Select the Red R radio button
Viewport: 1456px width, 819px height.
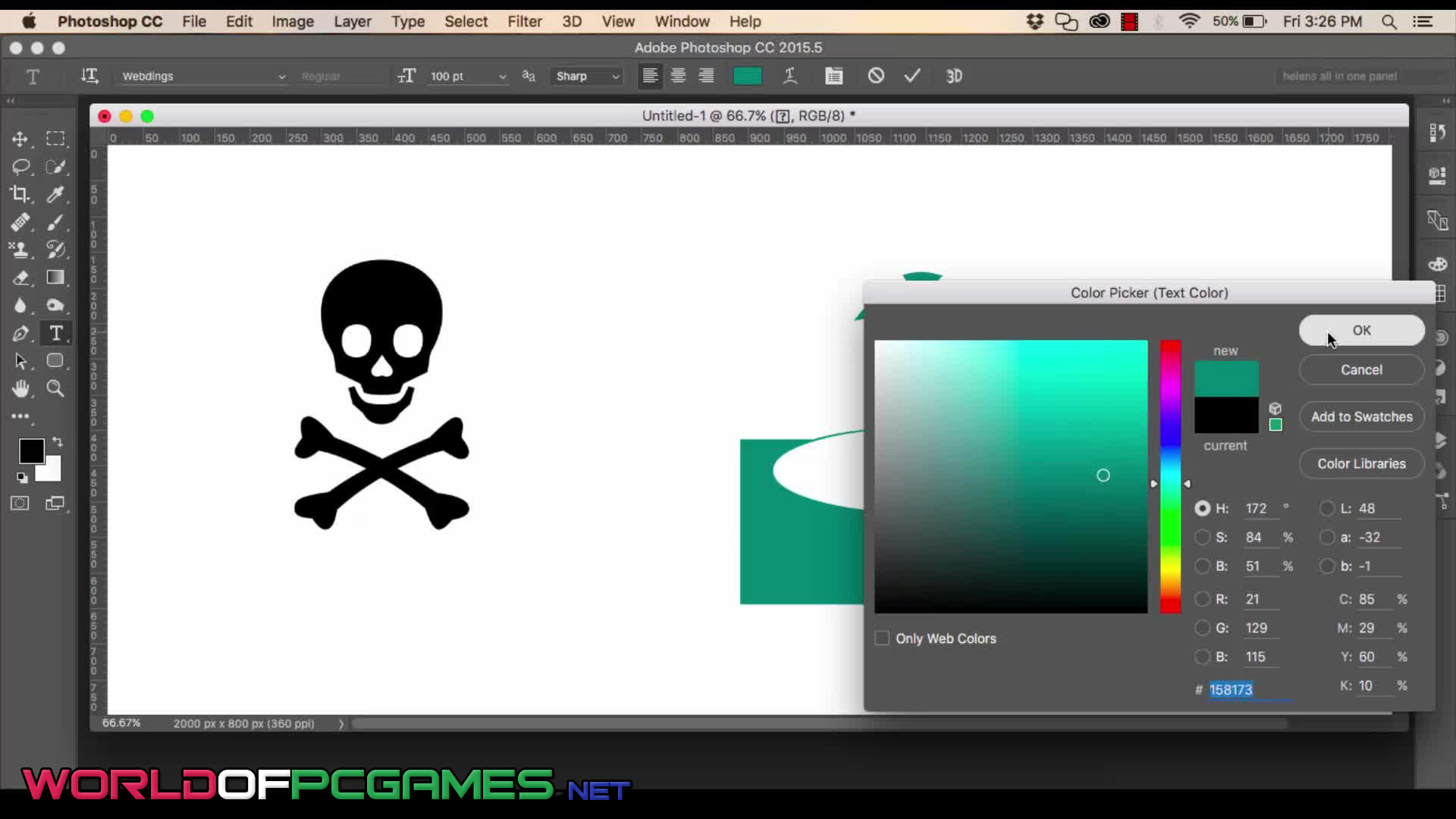click(1202, 600)
